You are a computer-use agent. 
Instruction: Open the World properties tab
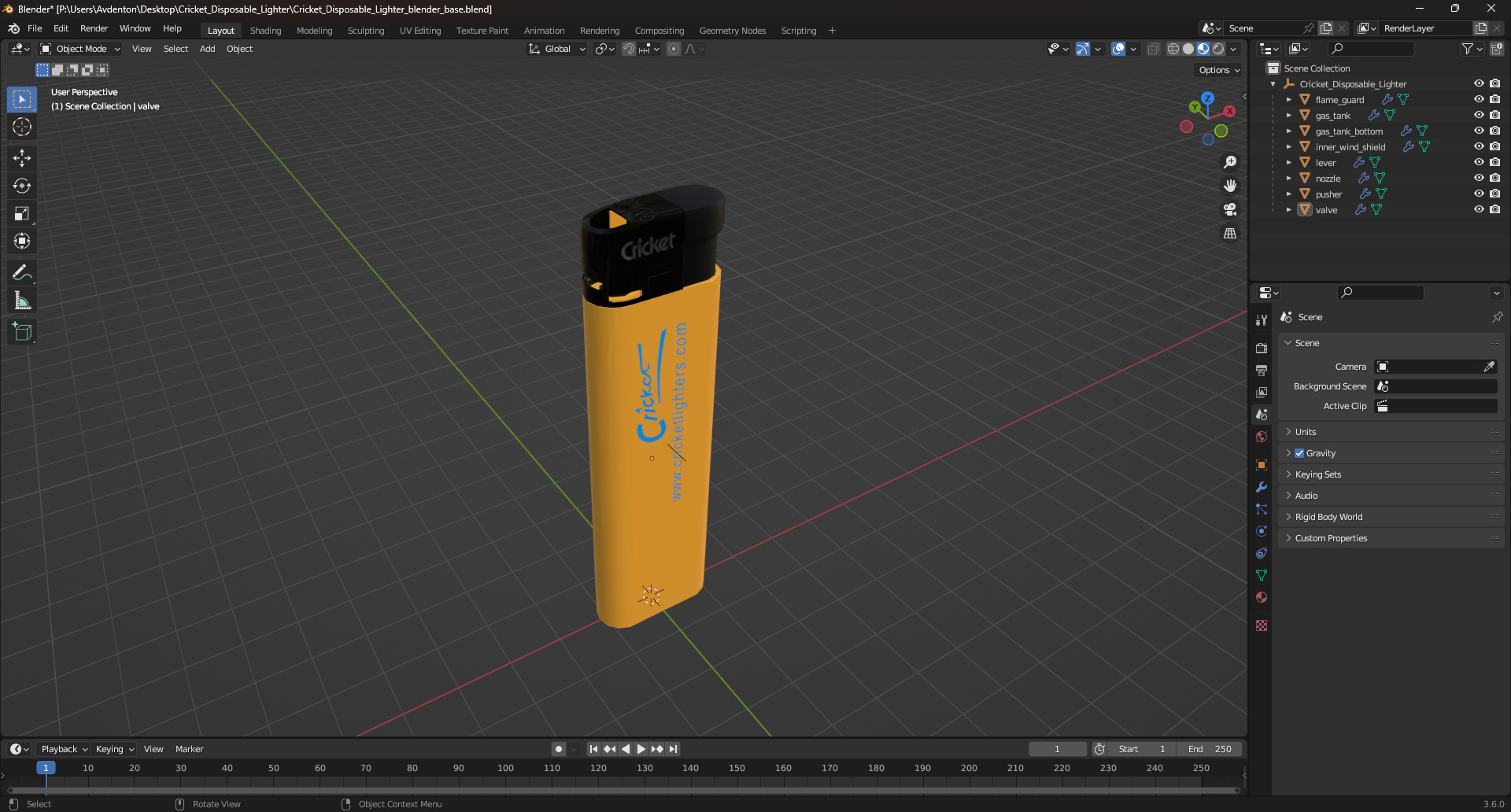tap(1262, 437)
